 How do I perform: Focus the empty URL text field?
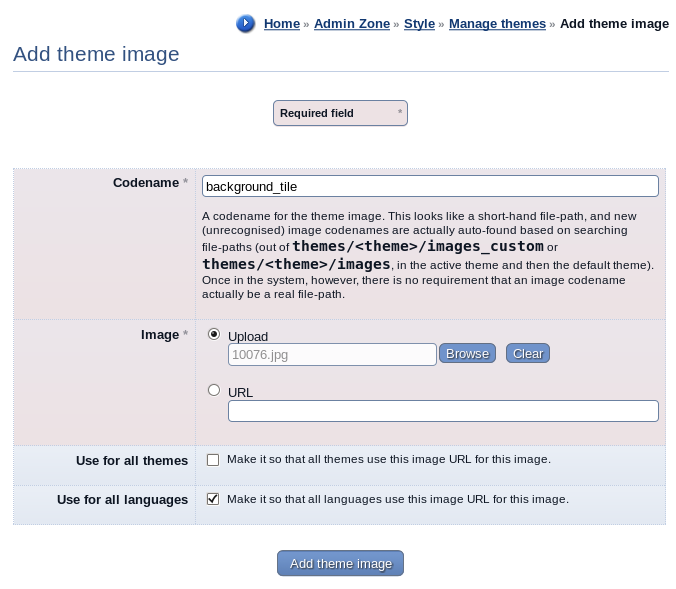(443, 411)
